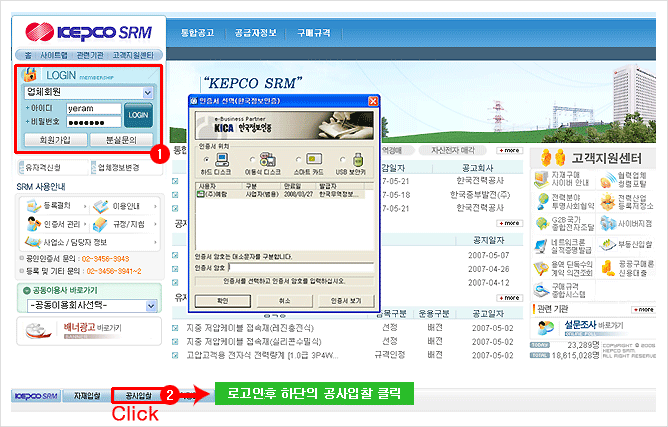Image resolution: width=668 pixels, height=427 pixels.
Task: Click the 배너광고 바로가기 banner icon
Action: pos(39,331)
